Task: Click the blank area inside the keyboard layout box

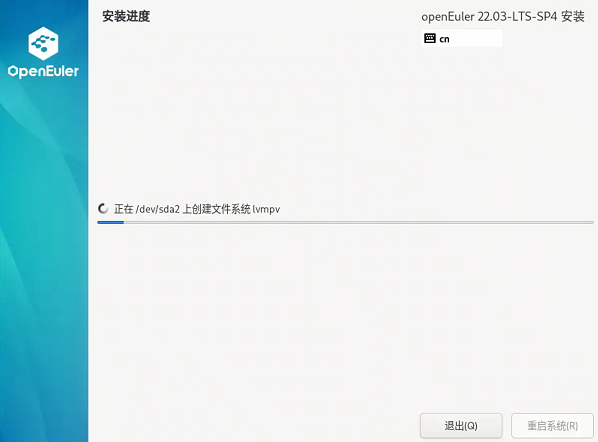Action: coord(477,39)
